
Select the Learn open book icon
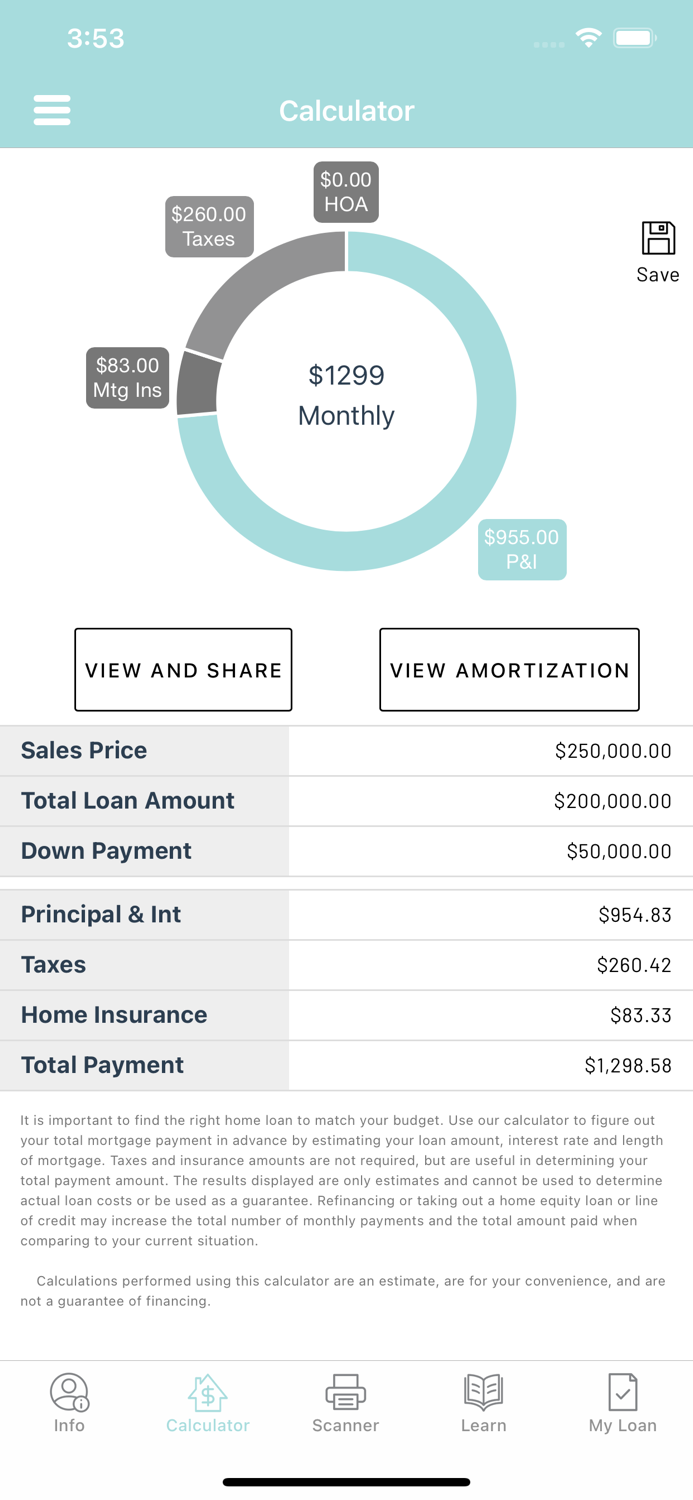click(x=484, y=1392)
